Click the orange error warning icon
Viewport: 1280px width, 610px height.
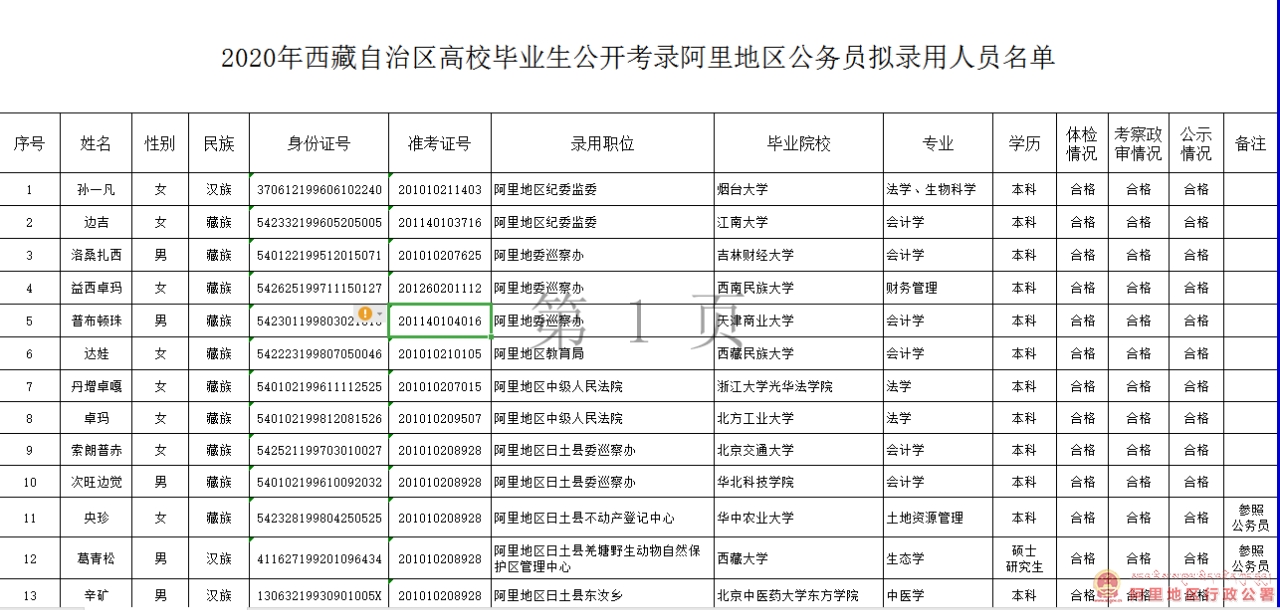pos(365,314)
